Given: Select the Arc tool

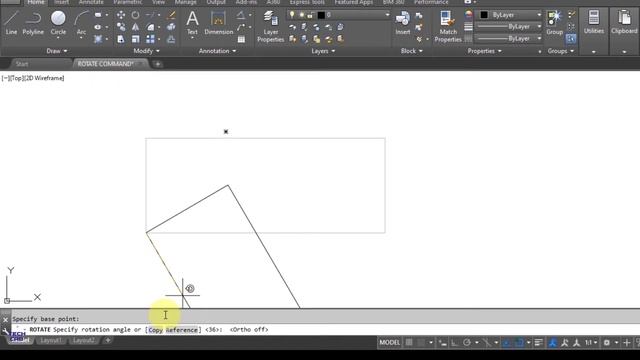Looking at the screenshot, I should (x=81, y=23).
